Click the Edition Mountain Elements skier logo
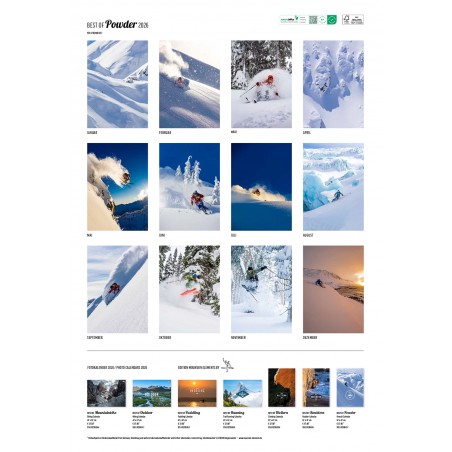This screenshot has height=452, width=452. [227, 365]
